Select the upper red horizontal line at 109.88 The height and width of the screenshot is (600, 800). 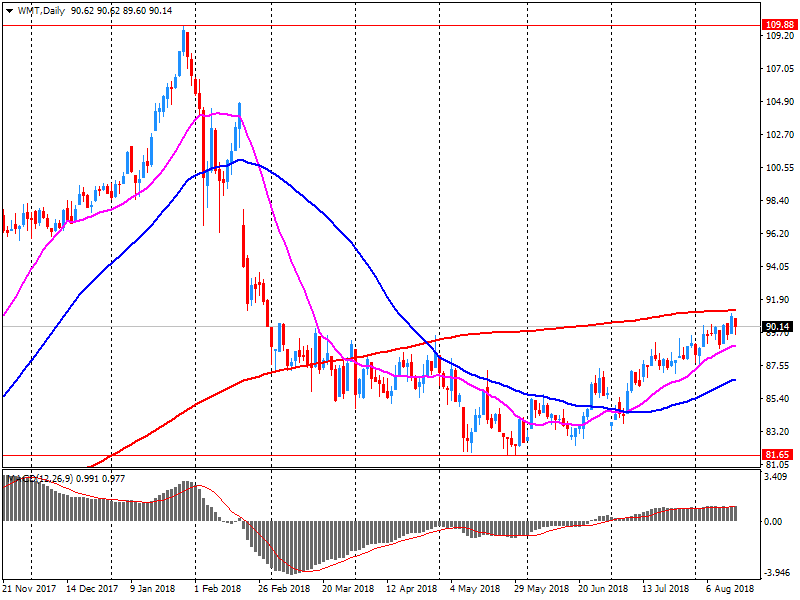381,25
